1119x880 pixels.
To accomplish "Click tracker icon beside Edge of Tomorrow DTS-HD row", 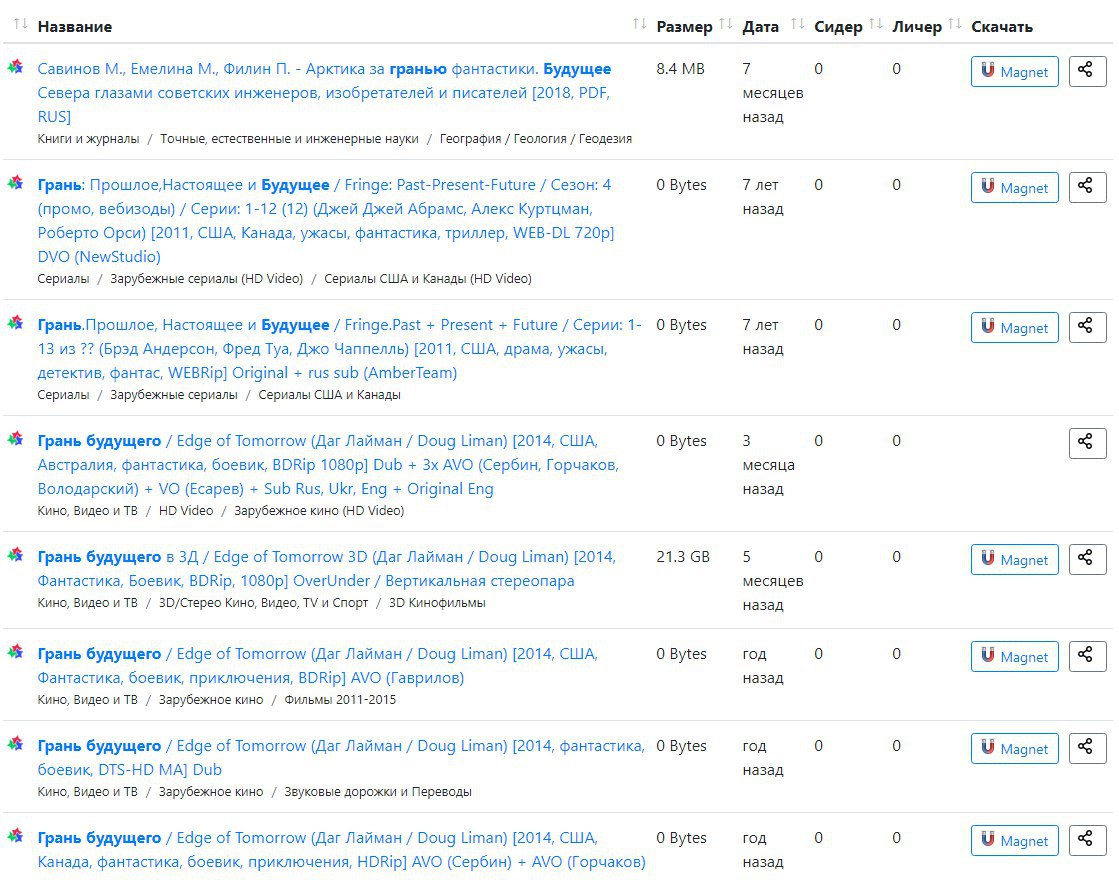I will [15, 744].
